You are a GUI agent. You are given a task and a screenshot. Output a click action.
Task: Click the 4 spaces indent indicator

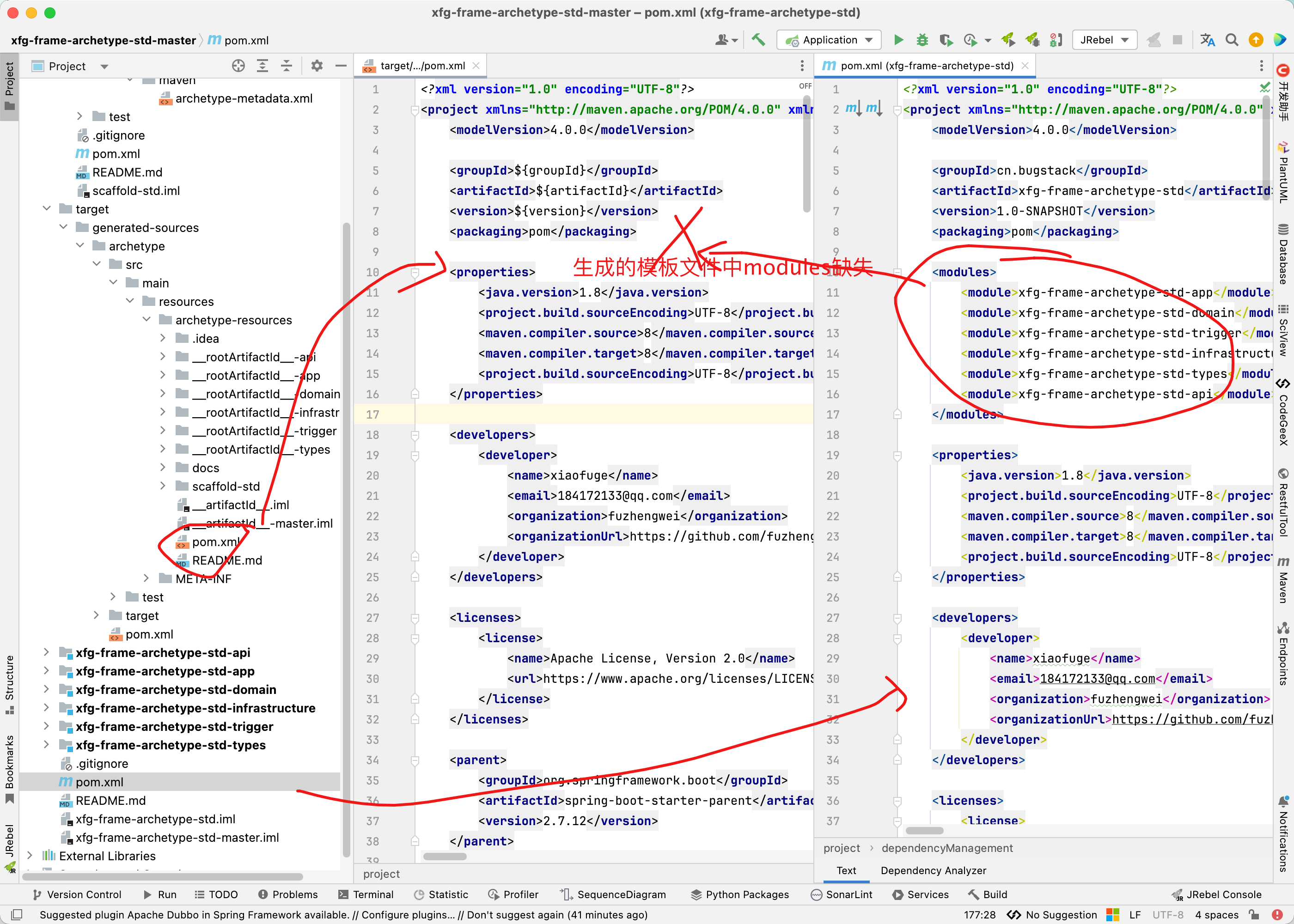[1217, 915]
